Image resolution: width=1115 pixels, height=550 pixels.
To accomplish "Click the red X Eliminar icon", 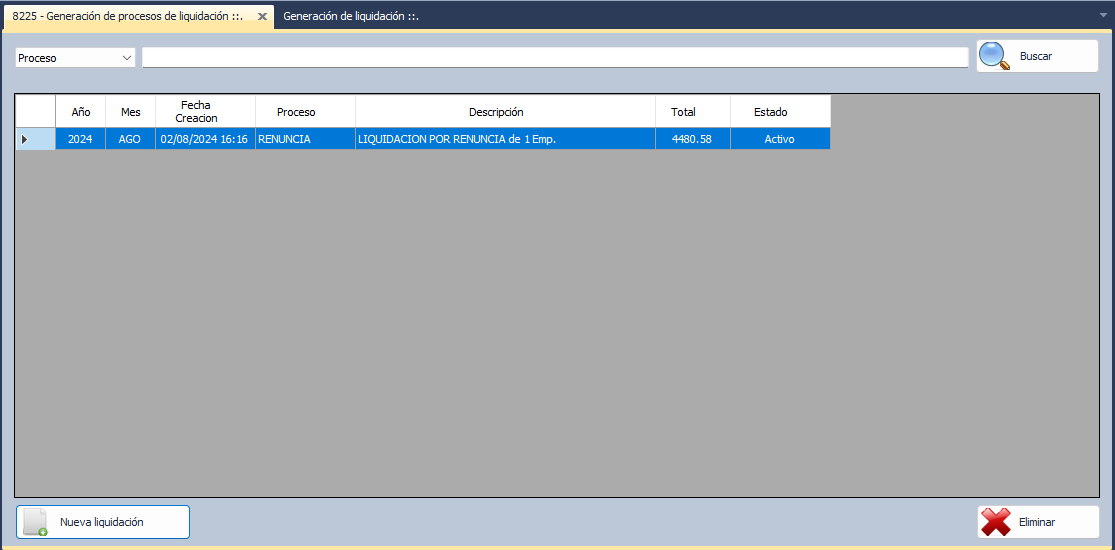I will 996,522.
